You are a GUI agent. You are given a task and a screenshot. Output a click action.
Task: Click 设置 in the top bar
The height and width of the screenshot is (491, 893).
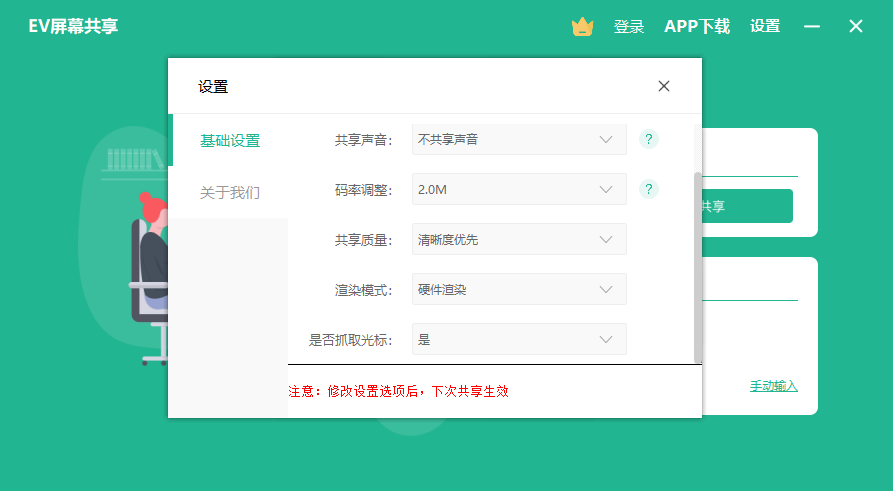coord(765,27)
